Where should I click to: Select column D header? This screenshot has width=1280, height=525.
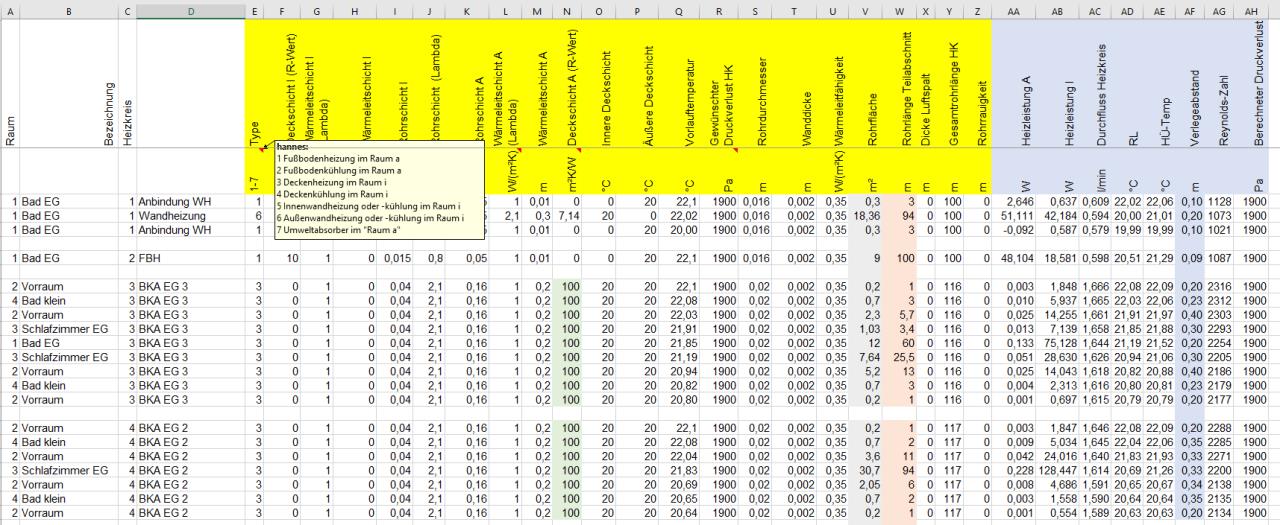(x=191, y=10)
